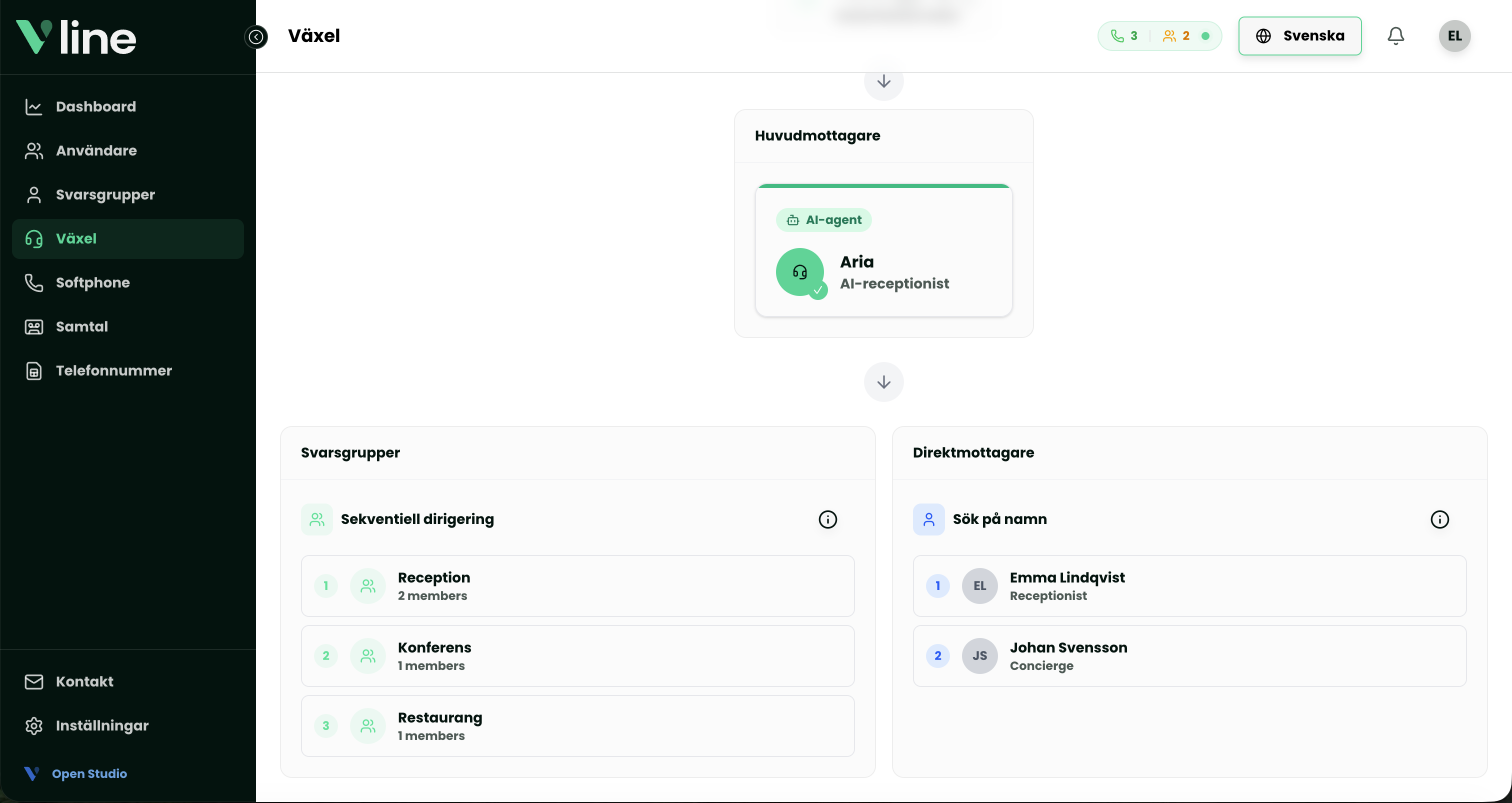Collapse the sidebar with the chevron button
Image resolution: width=1512 pixels, height=803 pixels.
[256, 37]
